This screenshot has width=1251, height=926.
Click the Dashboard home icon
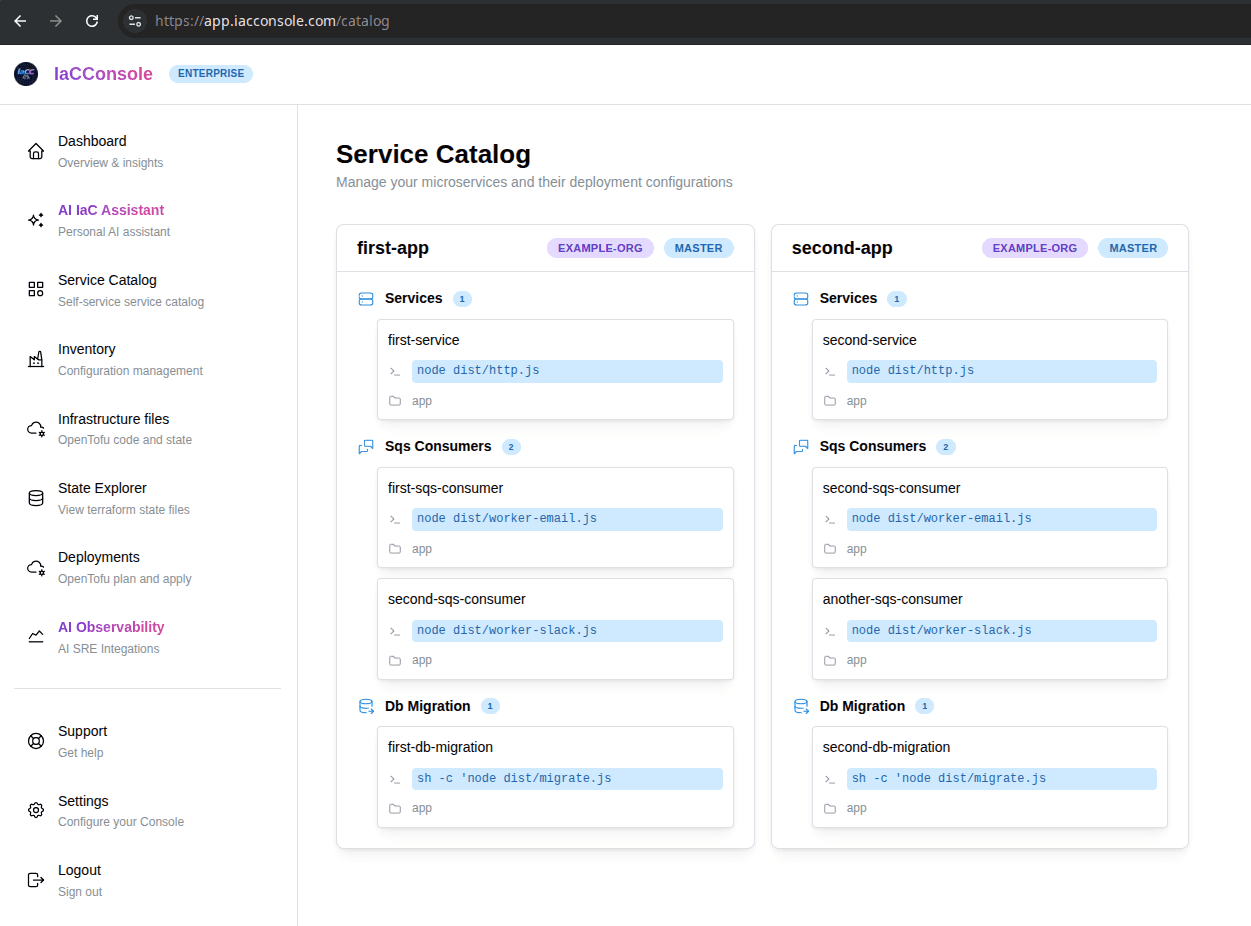36,151
